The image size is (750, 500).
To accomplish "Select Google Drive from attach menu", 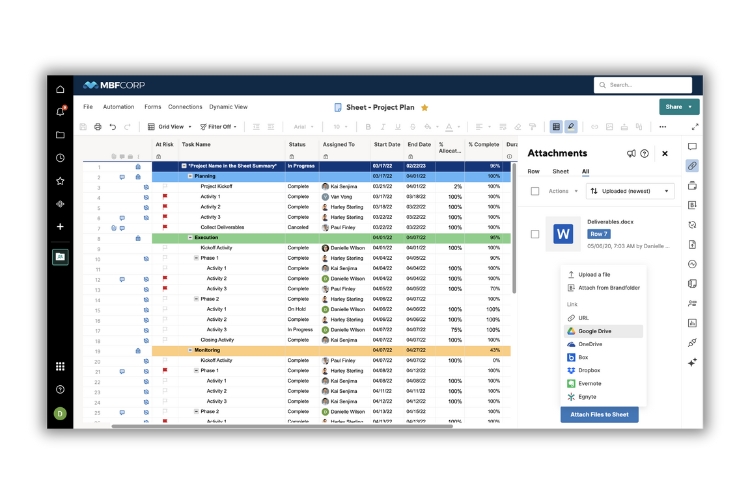I will tap(604, 331).
